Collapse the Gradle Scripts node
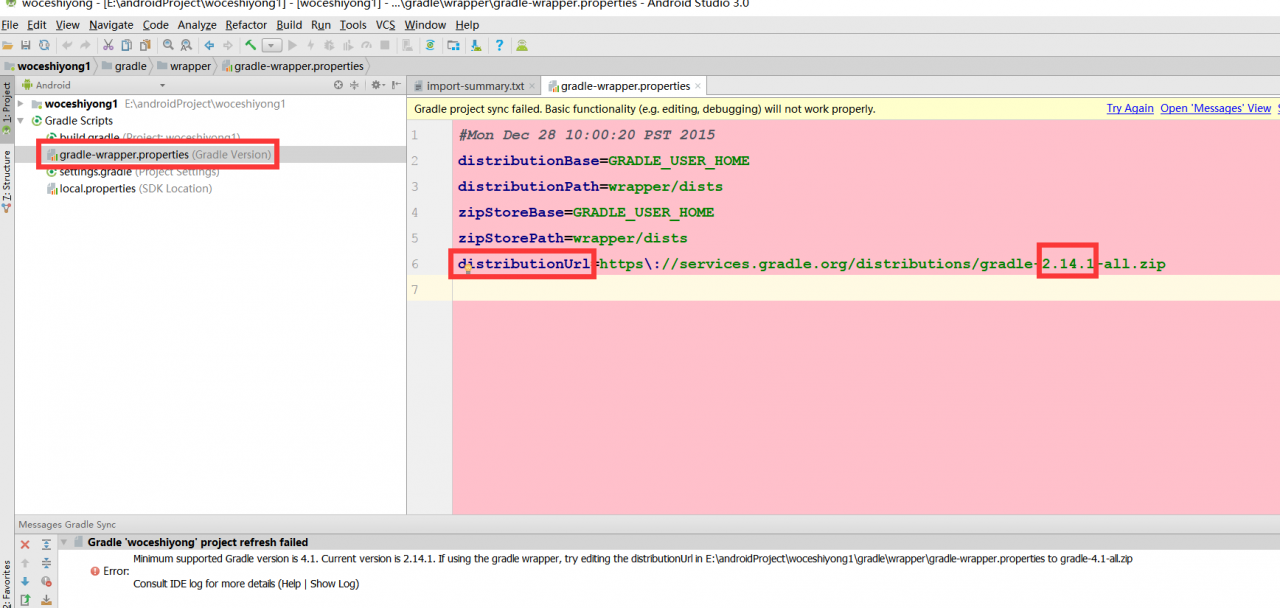Screen dimensions: 1280x608 tap(21, 121)
